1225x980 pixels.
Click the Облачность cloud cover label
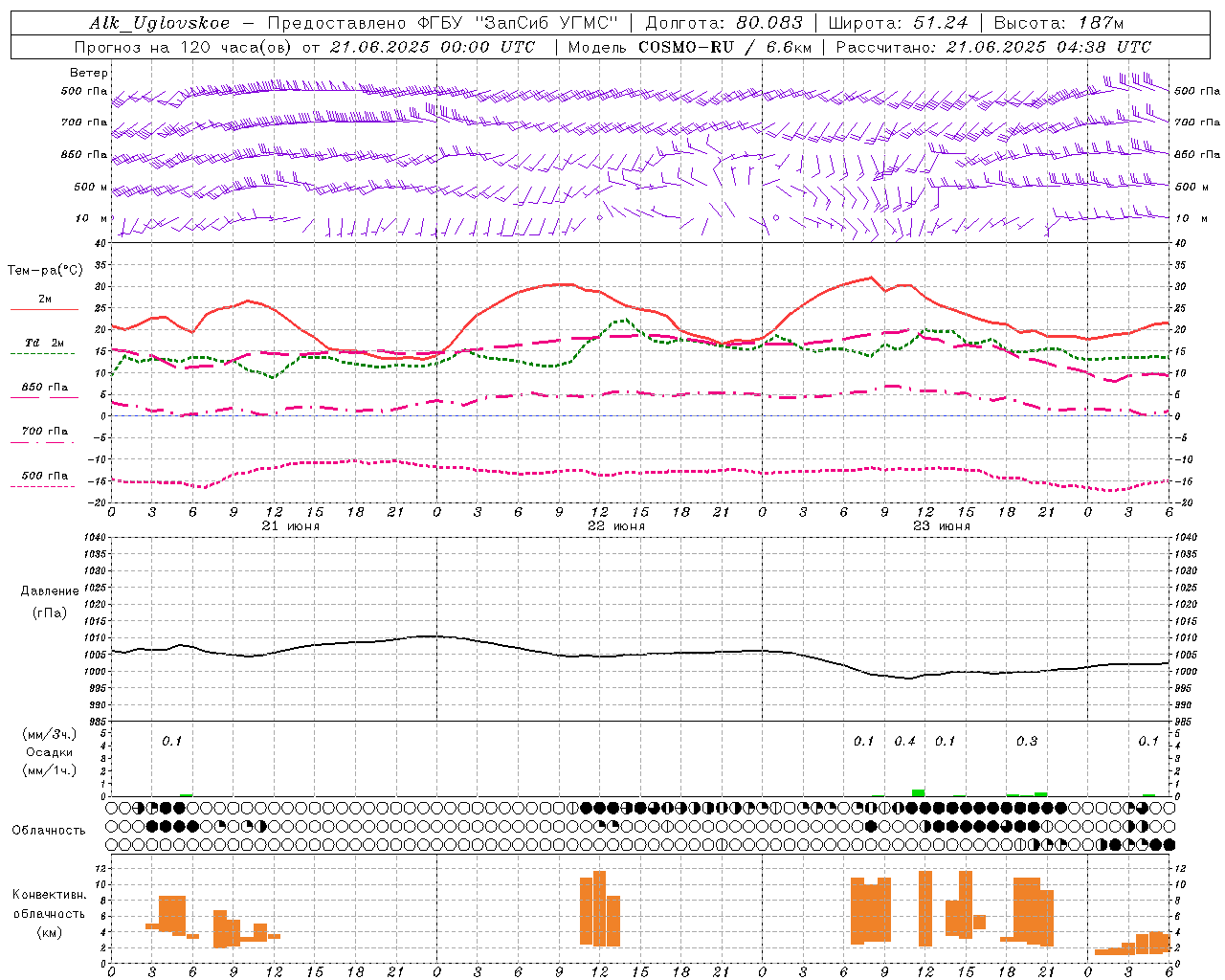pos(49,830)
